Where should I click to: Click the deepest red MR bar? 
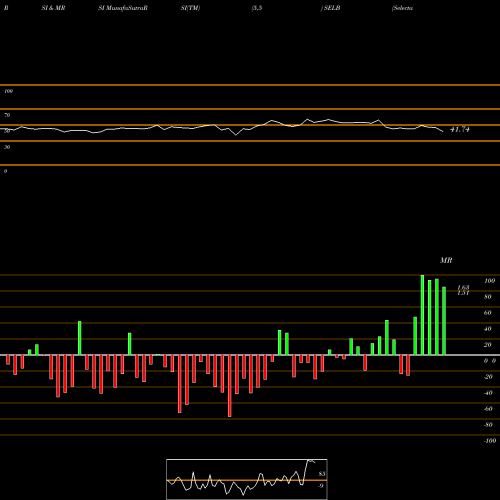pyautogui.click(x=230, y=386)
